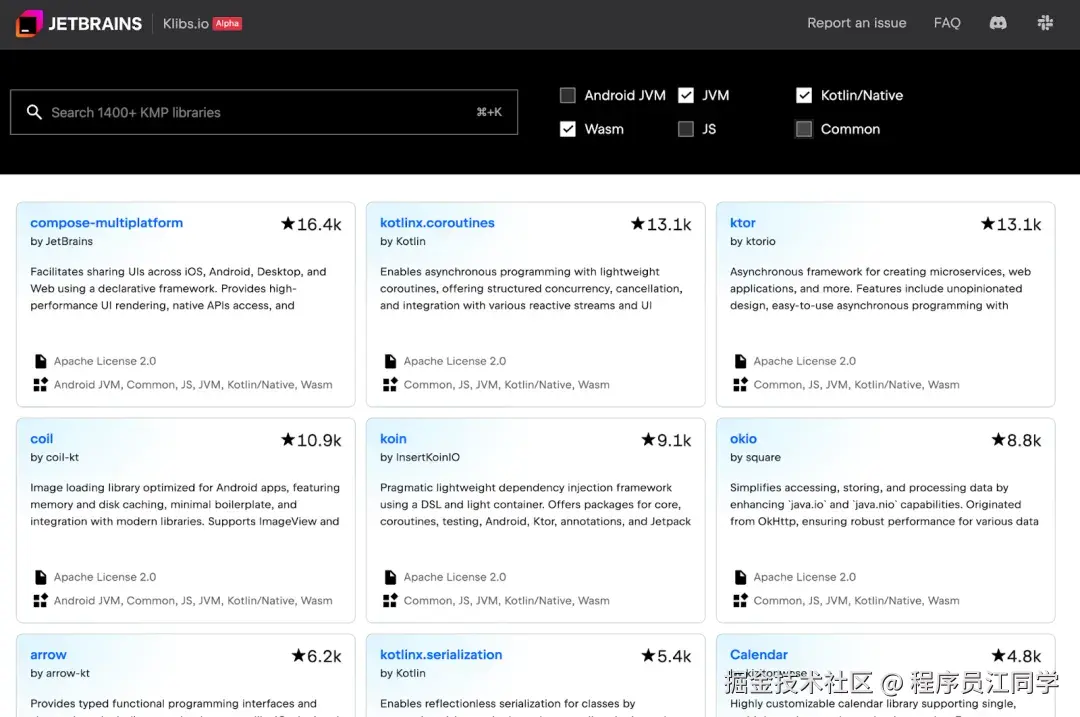
Task: Click the 10.9k star count
Action: click(319, 439)
